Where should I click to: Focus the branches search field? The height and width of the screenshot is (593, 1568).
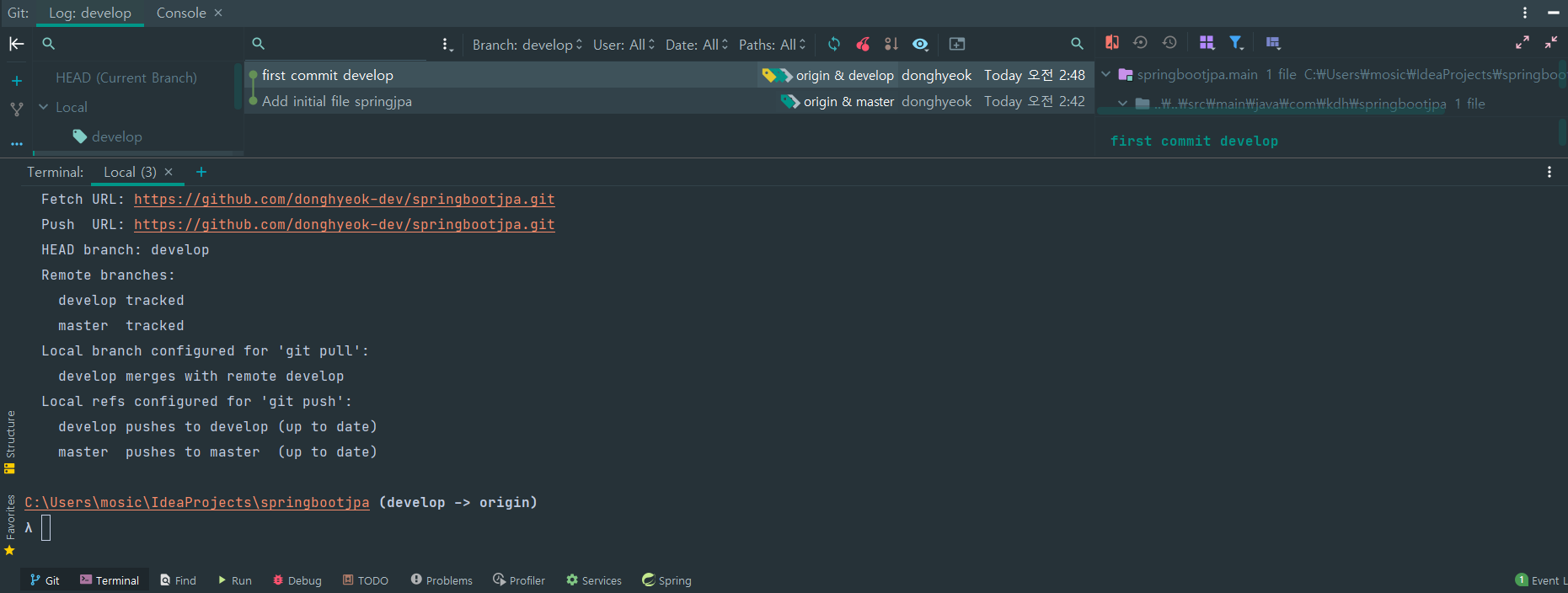click(139, 44)
